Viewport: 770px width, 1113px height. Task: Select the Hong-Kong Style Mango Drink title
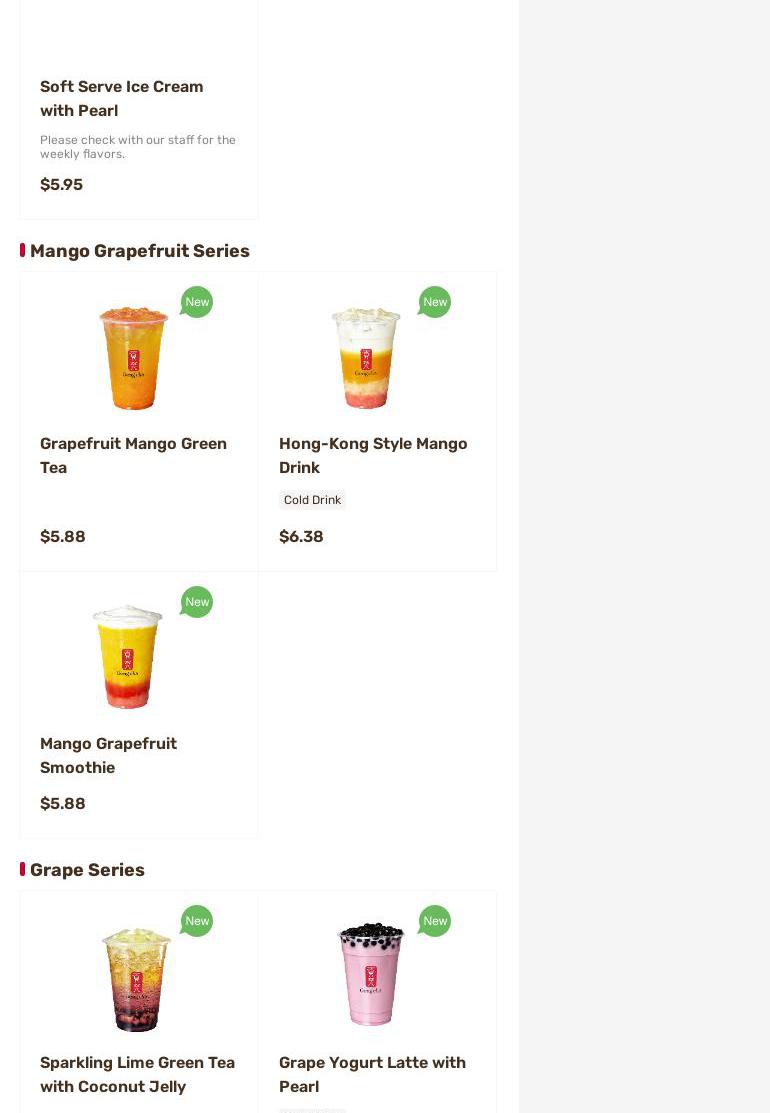[373, 455]
